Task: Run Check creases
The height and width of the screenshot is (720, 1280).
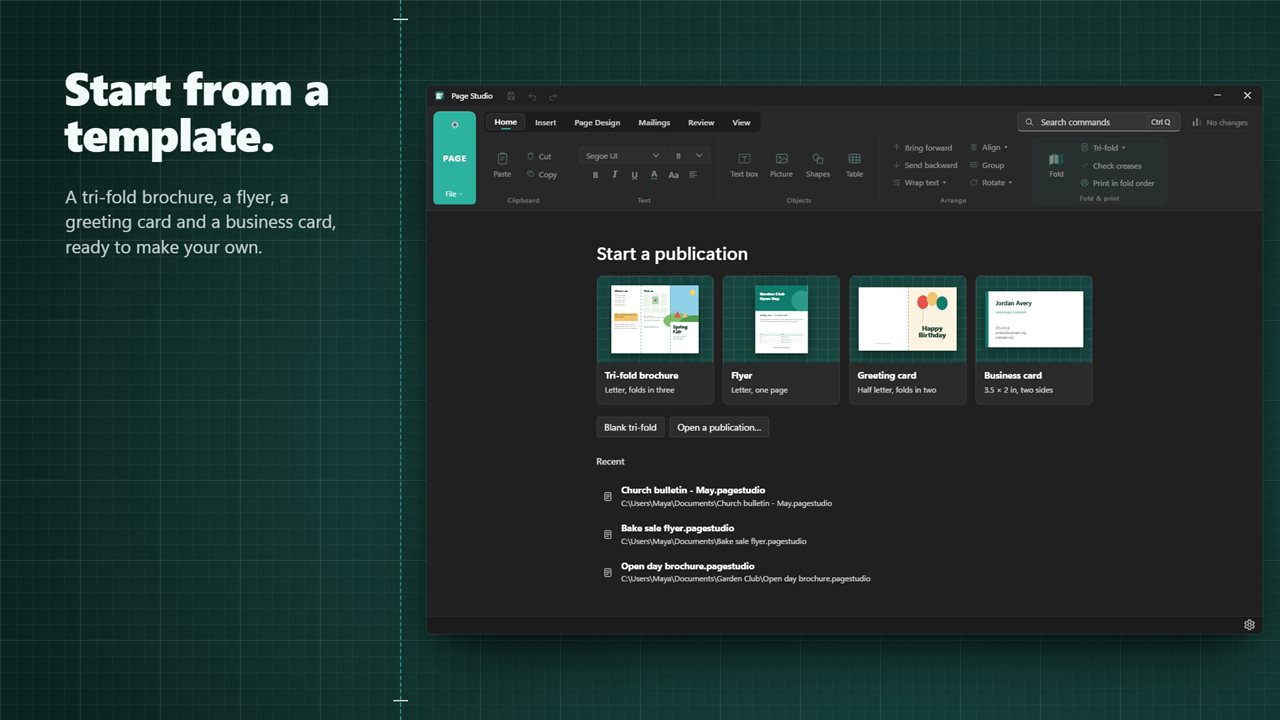Action: pyautogui.click(x=1111, y=166)
